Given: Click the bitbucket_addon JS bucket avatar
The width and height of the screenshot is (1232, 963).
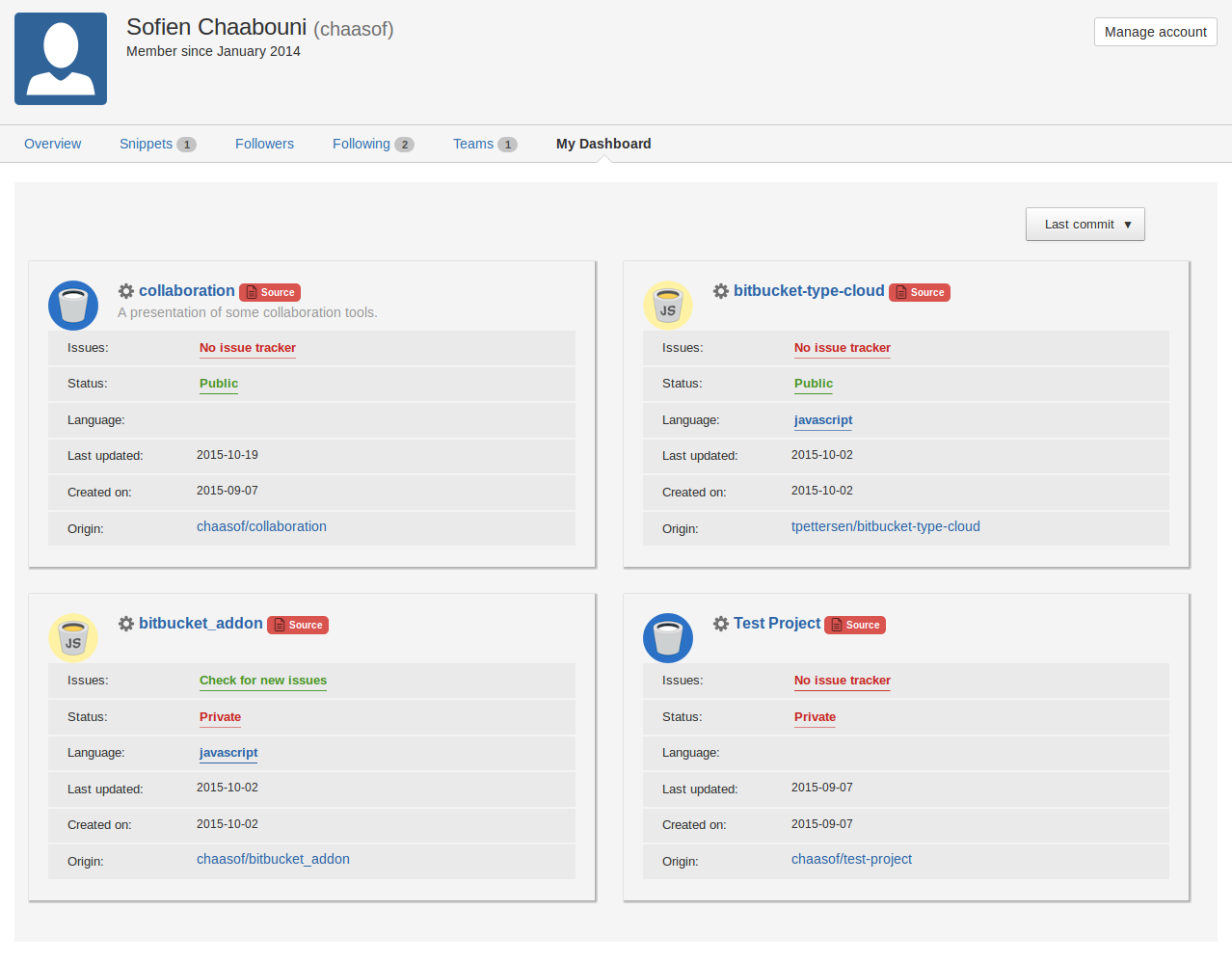Looking at the screenshot, I should [x=73, y=638].
